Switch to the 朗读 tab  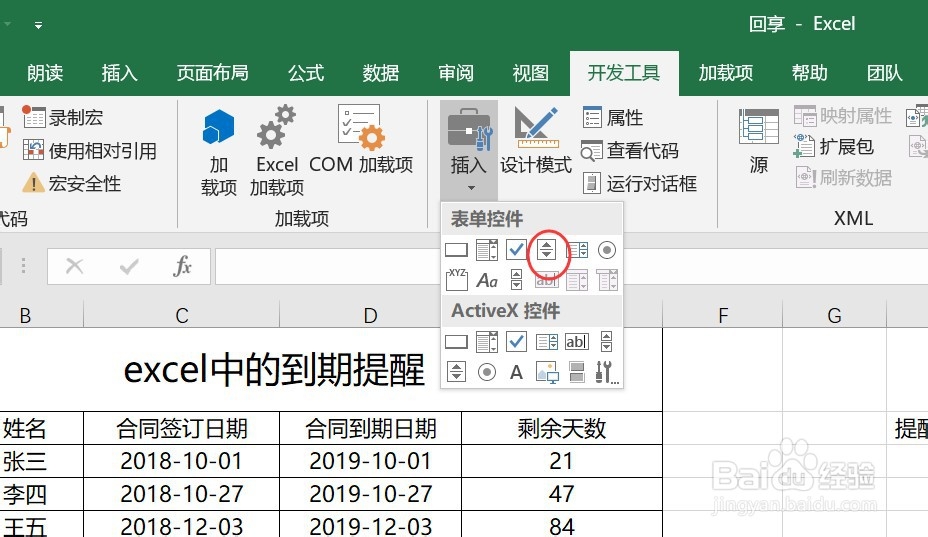45,73
